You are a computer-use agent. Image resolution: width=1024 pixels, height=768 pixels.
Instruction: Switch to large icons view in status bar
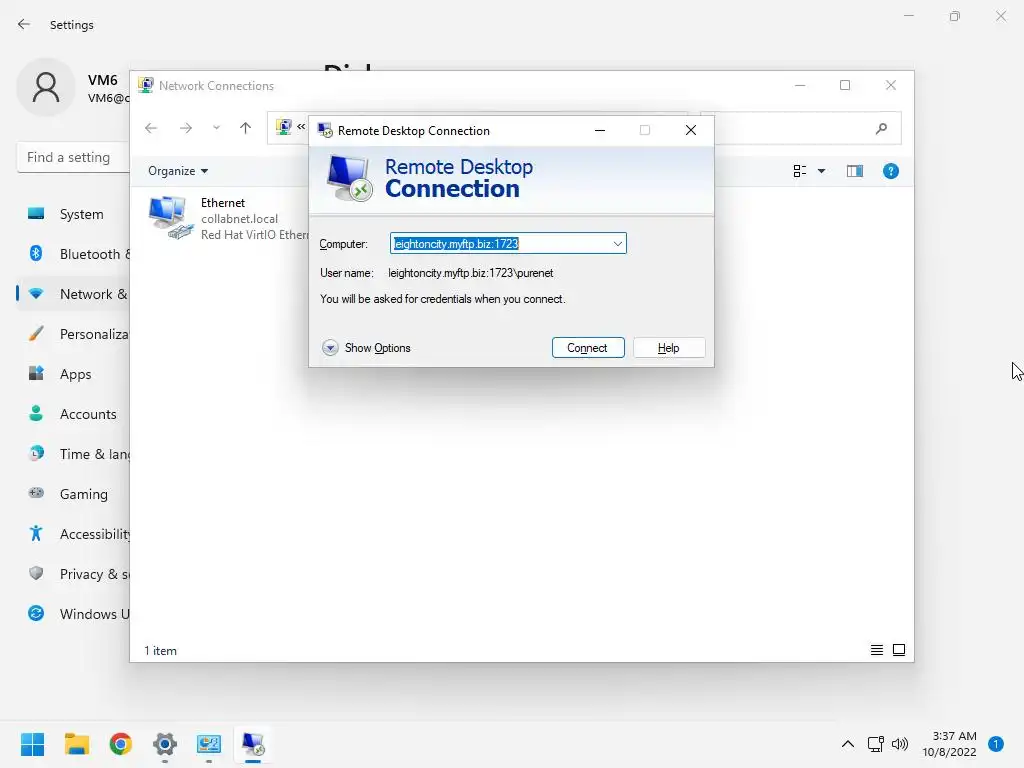tap(899, 650)
